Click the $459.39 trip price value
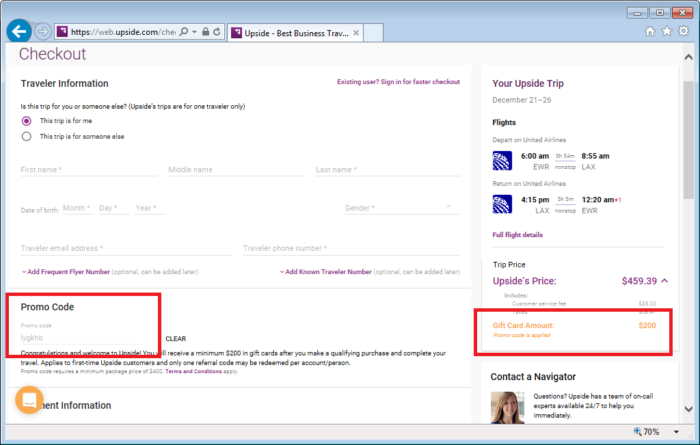Viewport: 700px width, 445px height. (x=639, y=281)
